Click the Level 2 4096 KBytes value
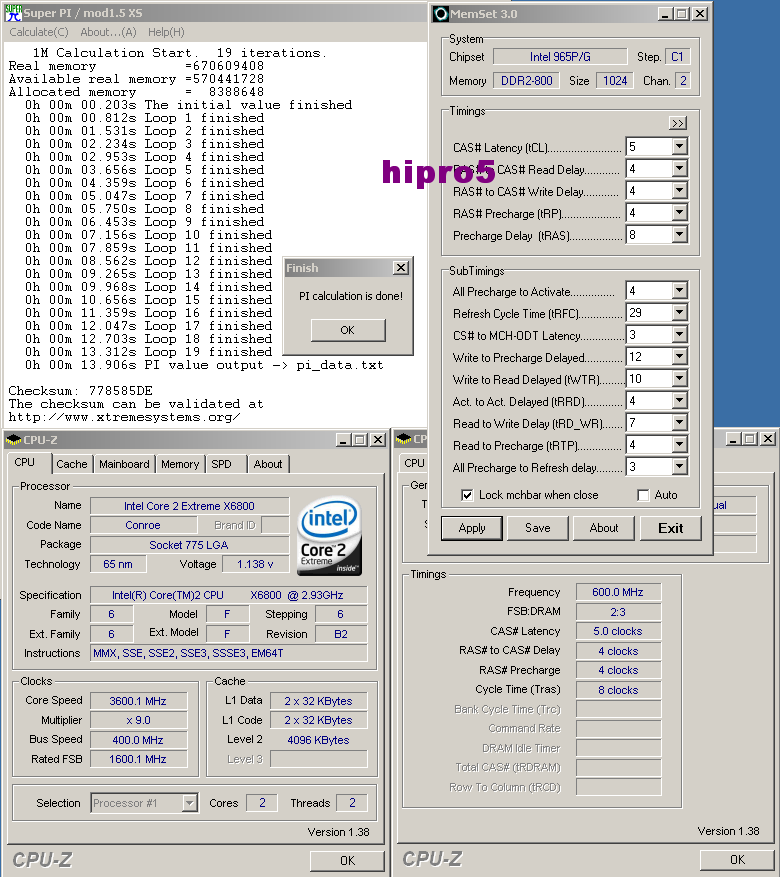Image resolution: width=780 pixels, height=877 pixels. click(318, 740)
